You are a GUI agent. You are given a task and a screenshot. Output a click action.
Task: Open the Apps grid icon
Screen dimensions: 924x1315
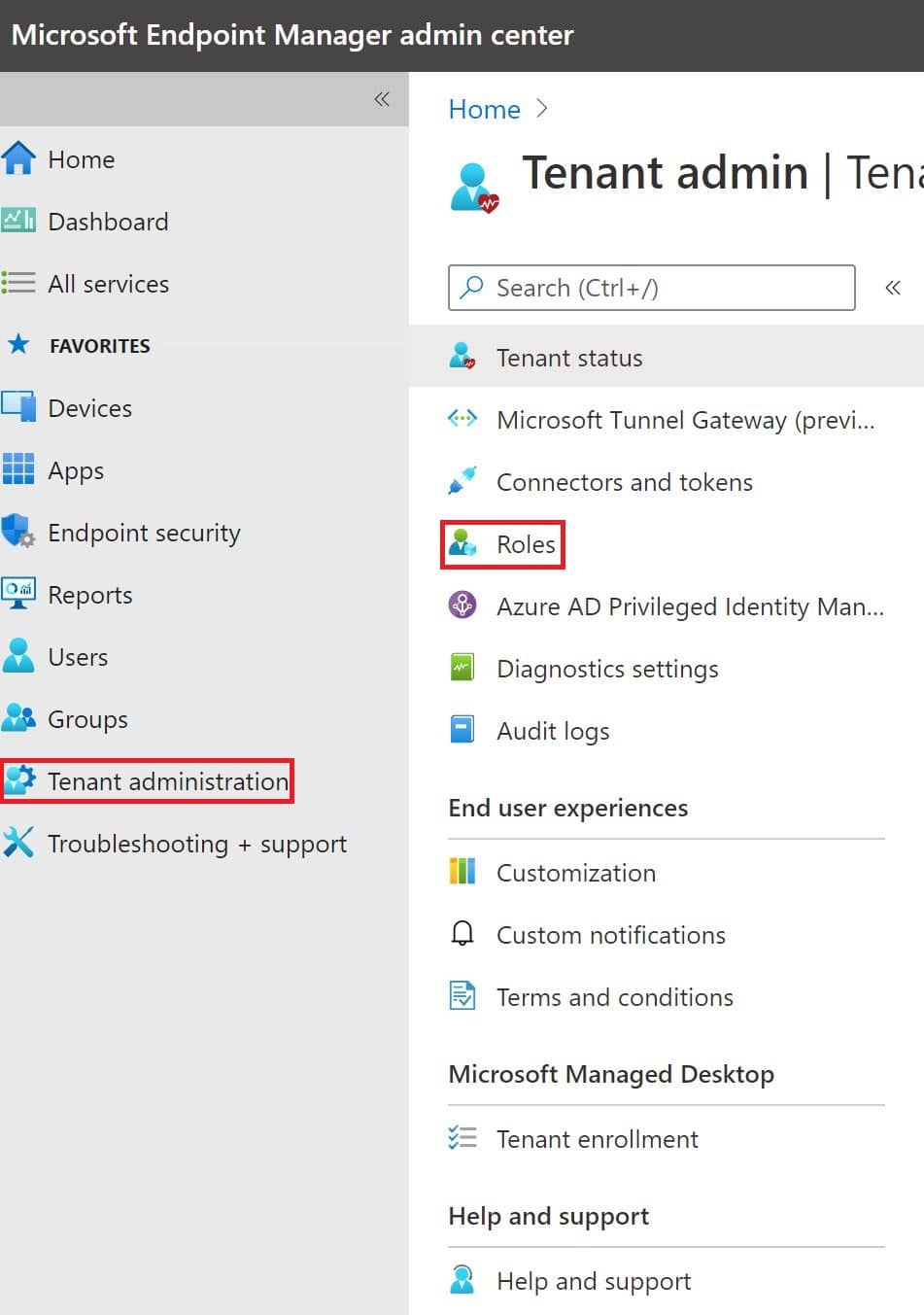[x=18, y=469]
